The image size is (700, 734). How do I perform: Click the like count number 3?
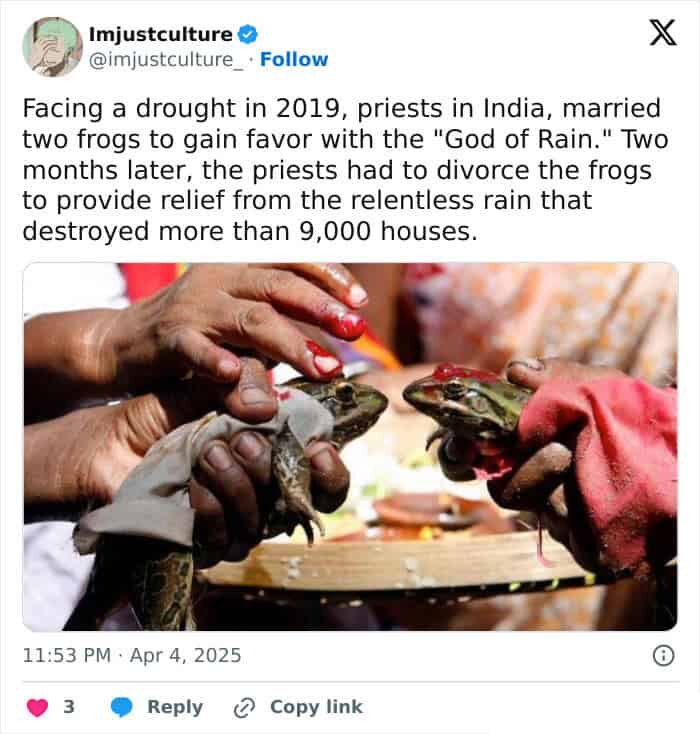click(69, 707)
